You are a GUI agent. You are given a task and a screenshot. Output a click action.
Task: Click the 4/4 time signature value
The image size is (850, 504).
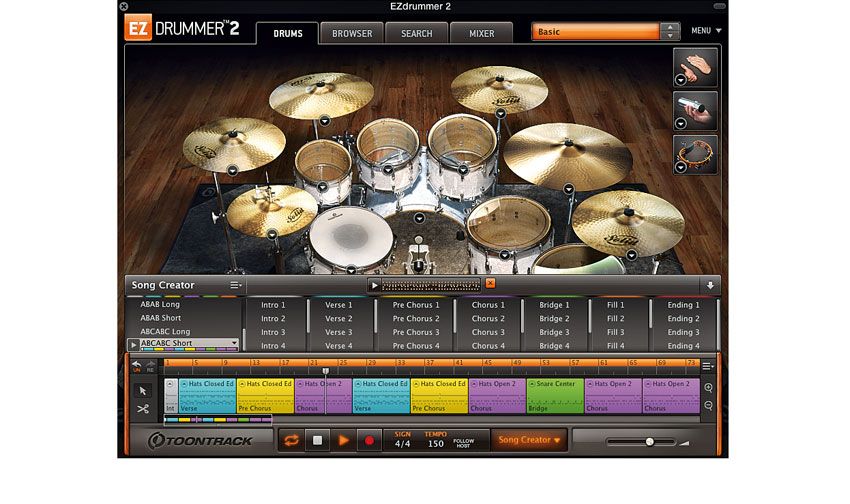pos(402,444)
